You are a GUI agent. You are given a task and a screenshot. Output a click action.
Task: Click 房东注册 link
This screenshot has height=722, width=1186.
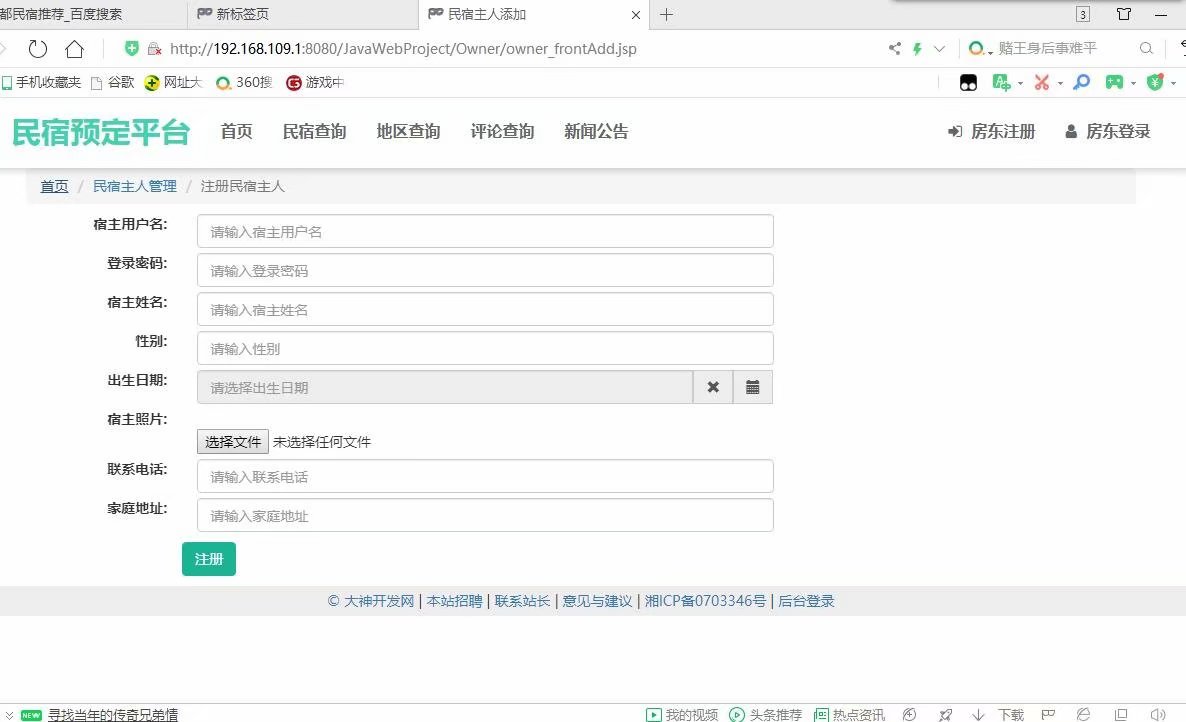(992, 132)
